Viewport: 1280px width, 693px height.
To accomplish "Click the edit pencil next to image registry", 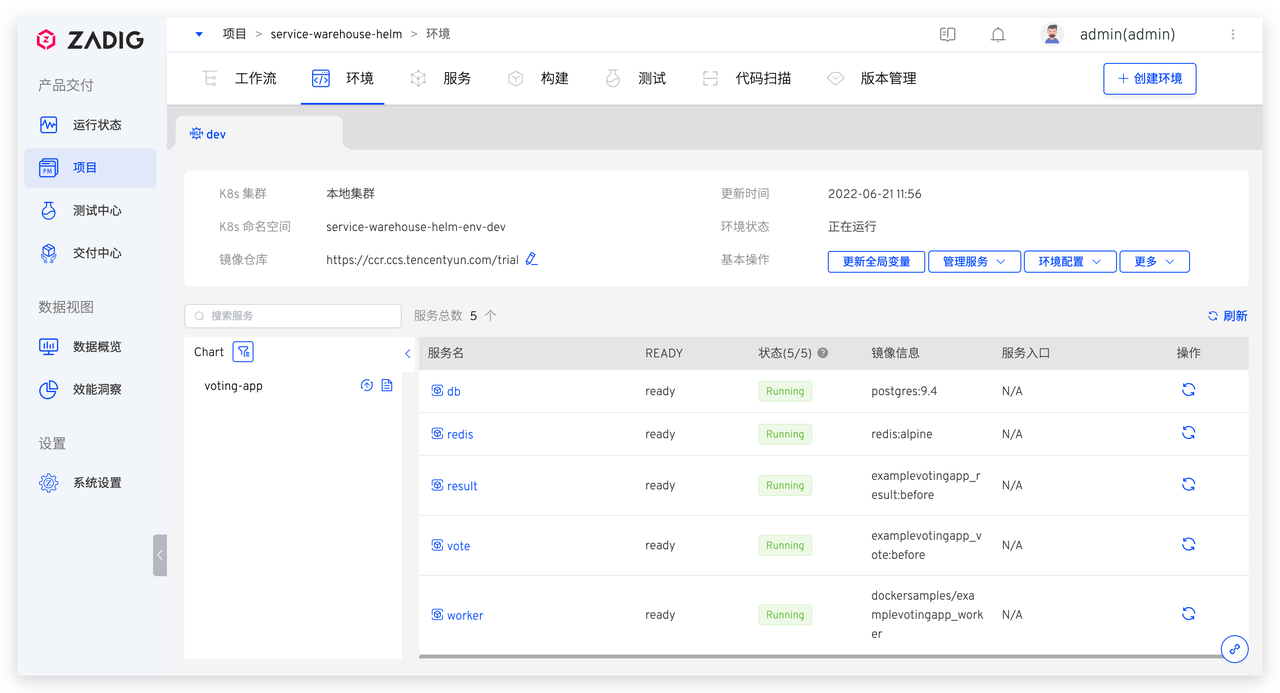I will 532,259.
